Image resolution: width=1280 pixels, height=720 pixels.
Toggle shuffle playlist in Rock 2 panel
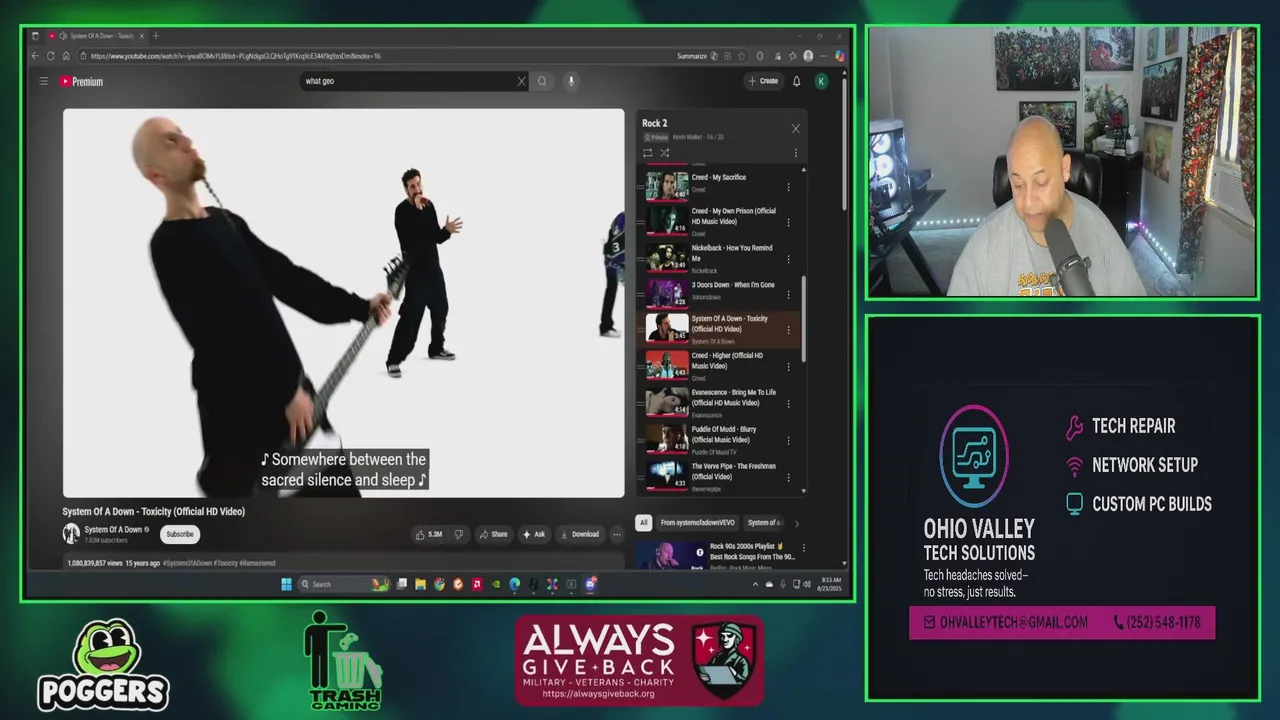tap(664, 153)
